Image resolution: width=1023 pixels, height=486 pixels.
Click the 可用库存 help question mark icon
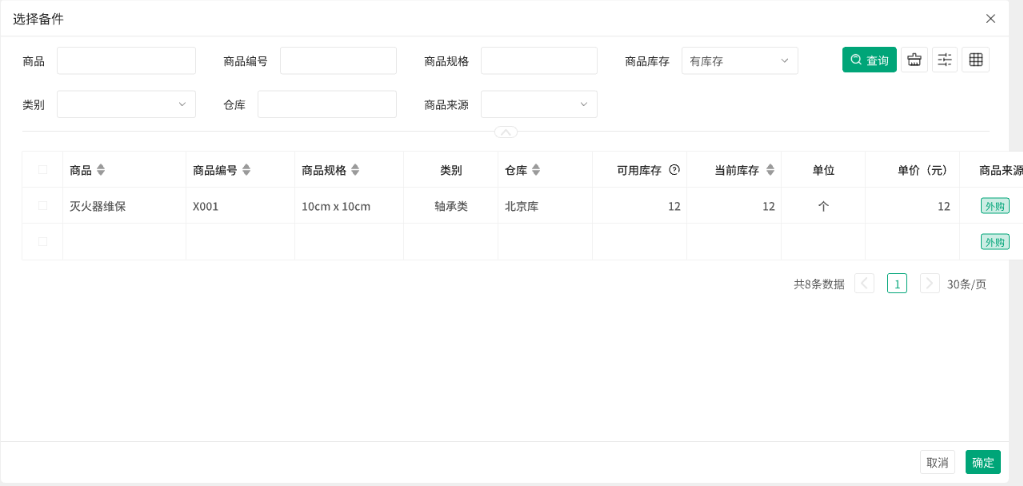coord(674,170)
